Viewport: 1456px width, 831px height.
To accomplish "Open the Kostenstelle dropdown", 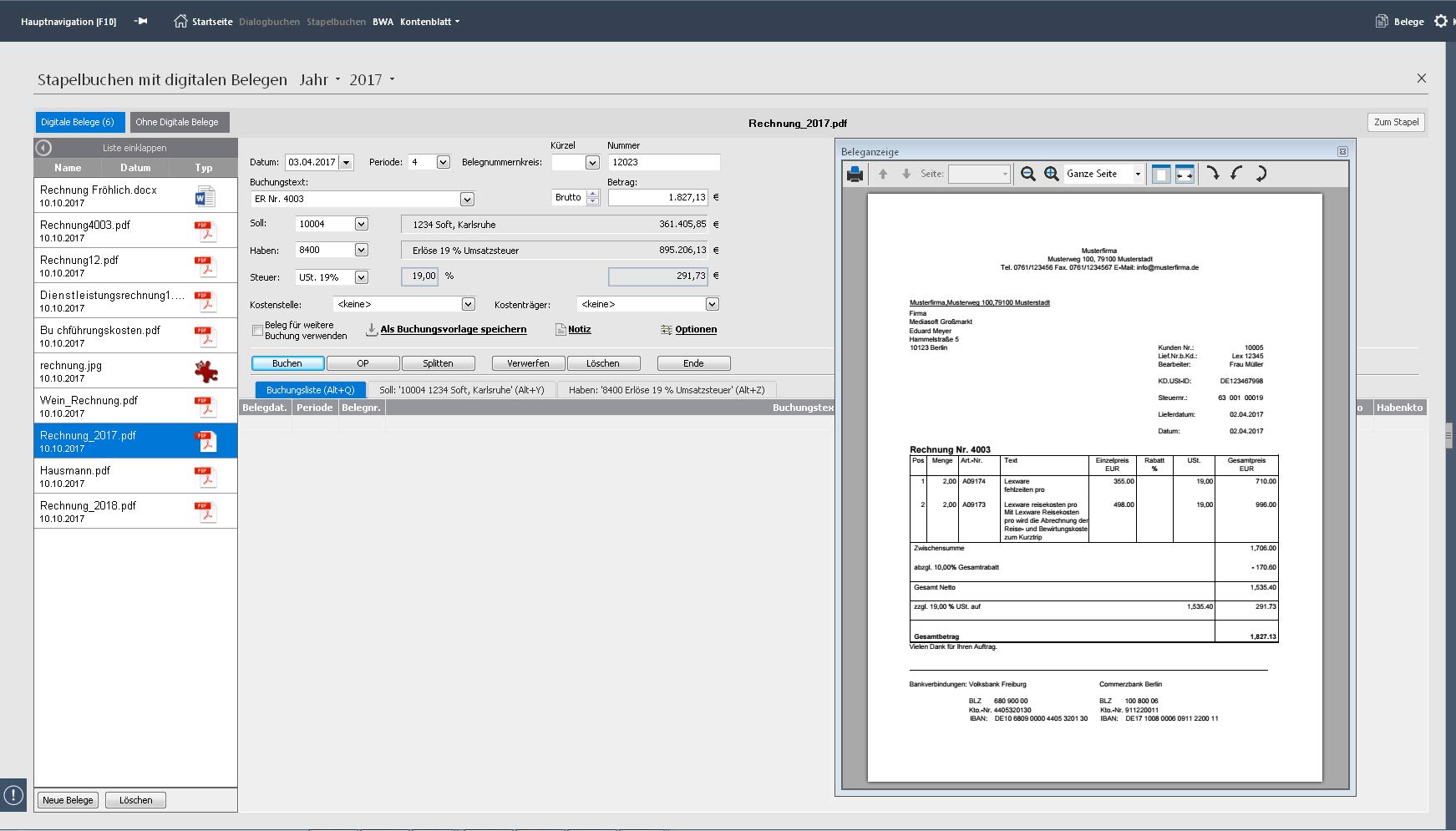I will (468, 304).
